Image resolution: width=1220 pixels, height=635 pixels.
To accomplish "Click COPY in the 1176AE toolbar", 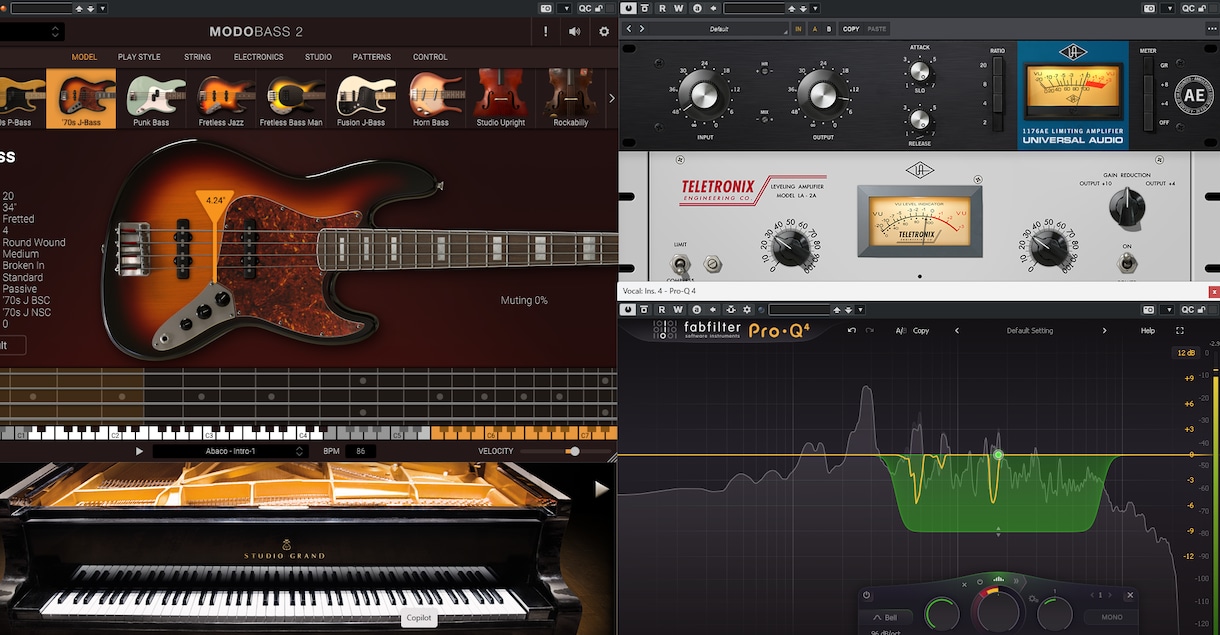I will pyautogui.click(x=851, y=29).
